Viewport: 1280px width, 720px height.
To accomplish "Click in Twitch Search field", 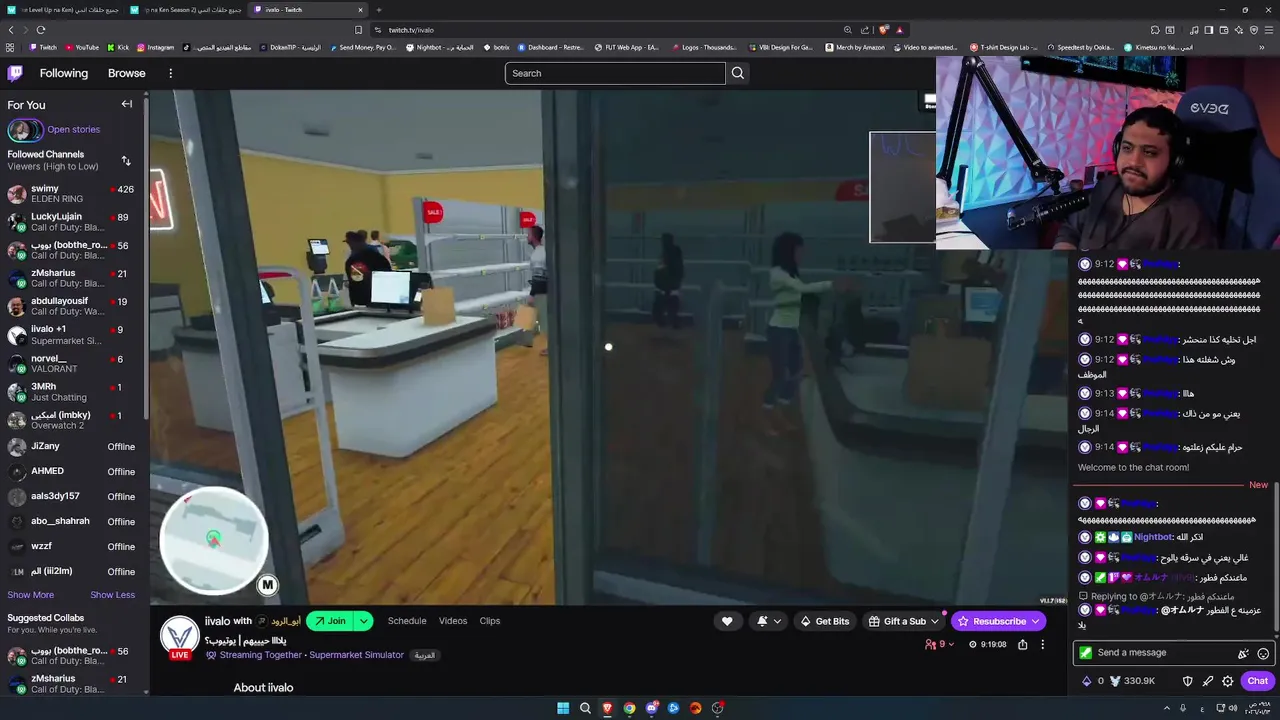I will click(x=615, y=73).
